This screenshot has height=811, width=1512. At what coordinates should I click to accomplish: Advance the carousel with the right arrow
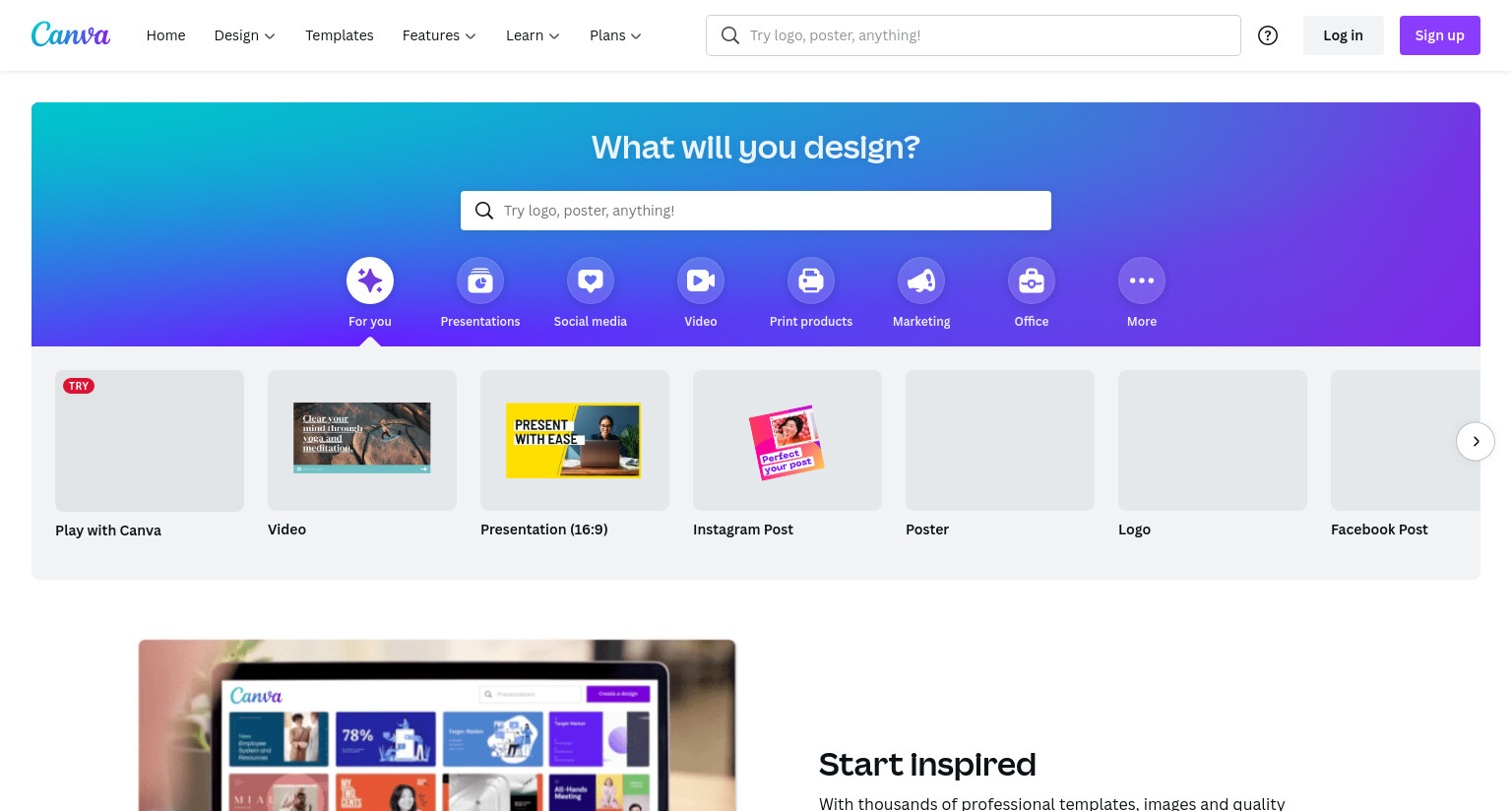[x=1476, y=441]
